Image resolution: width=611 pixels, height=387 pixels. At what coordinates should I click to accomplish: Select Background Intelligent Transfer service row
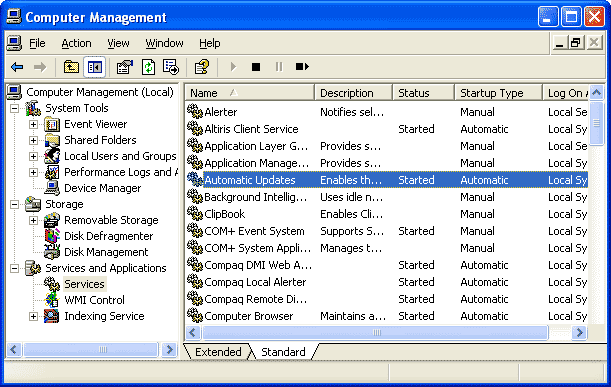(387, 197)
